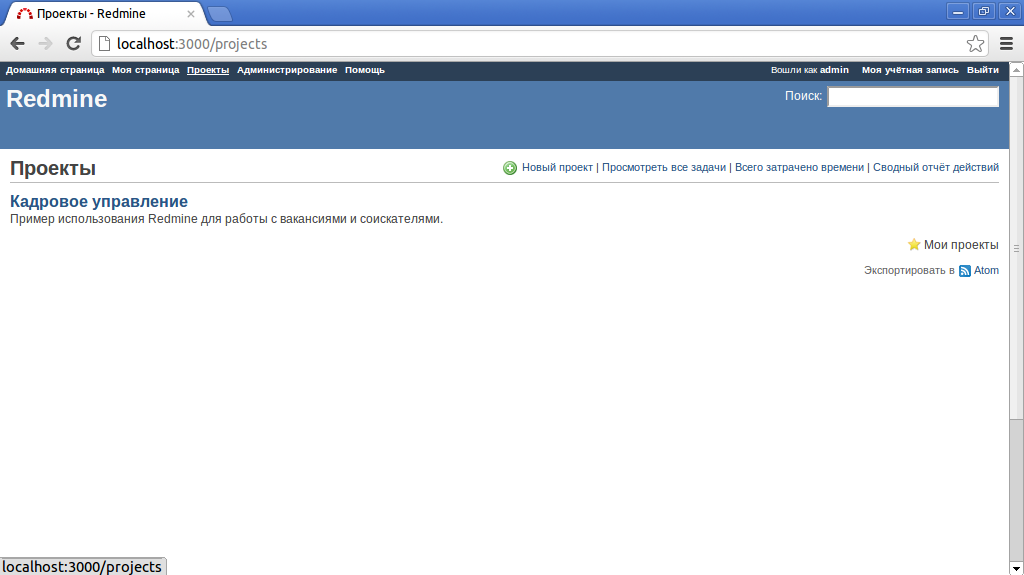
Task: Click the Redmine header title
Action: pyautogui.click(x=57, y=99)
